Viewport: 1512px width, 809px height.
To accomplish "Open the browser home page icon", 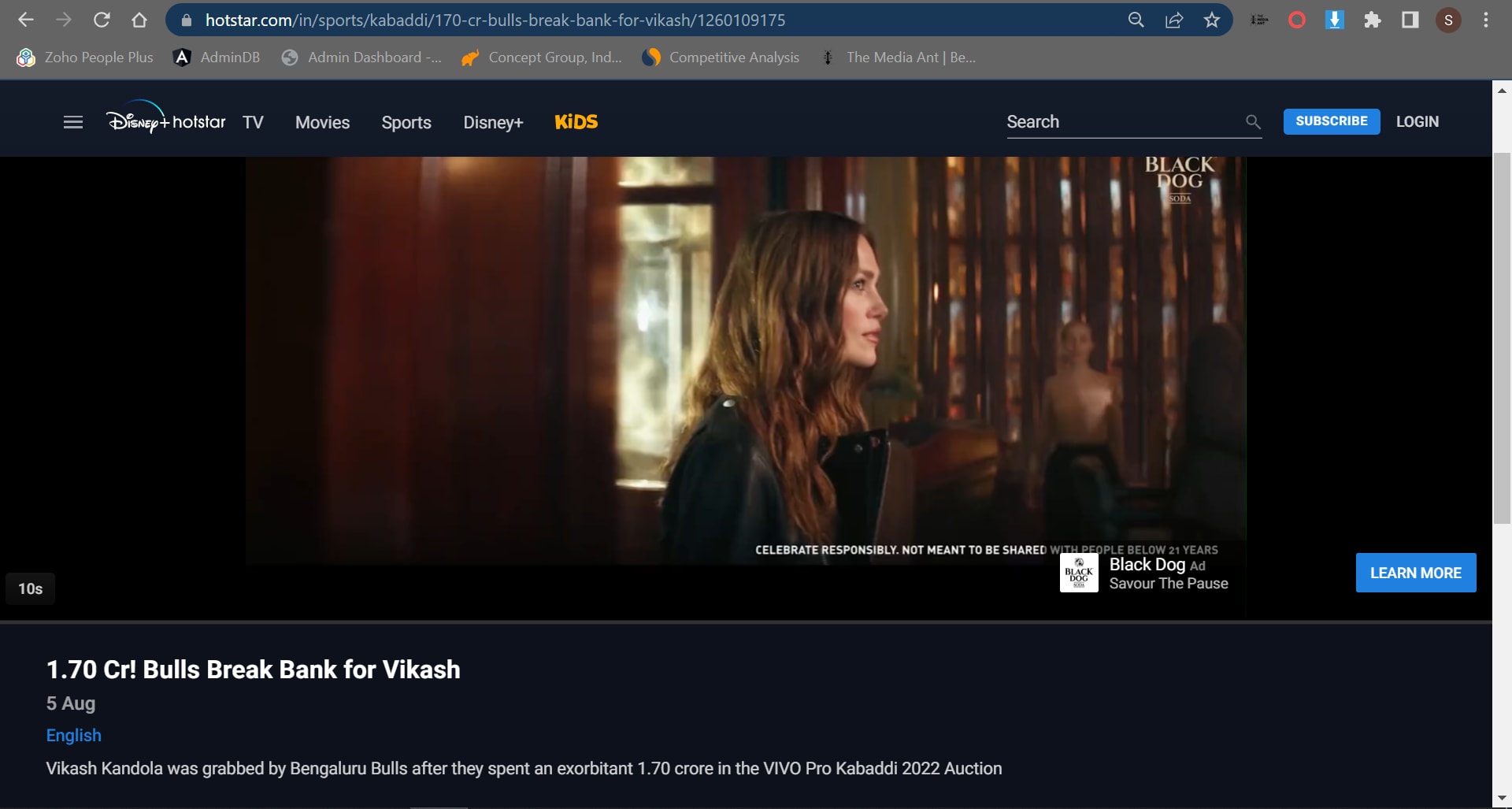I will pyautogui.click(x=139, y=20).
